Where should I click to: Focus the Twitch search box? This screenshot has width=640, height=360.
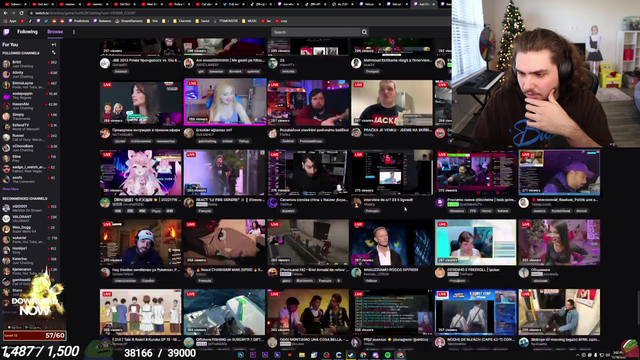pos(316,32)
